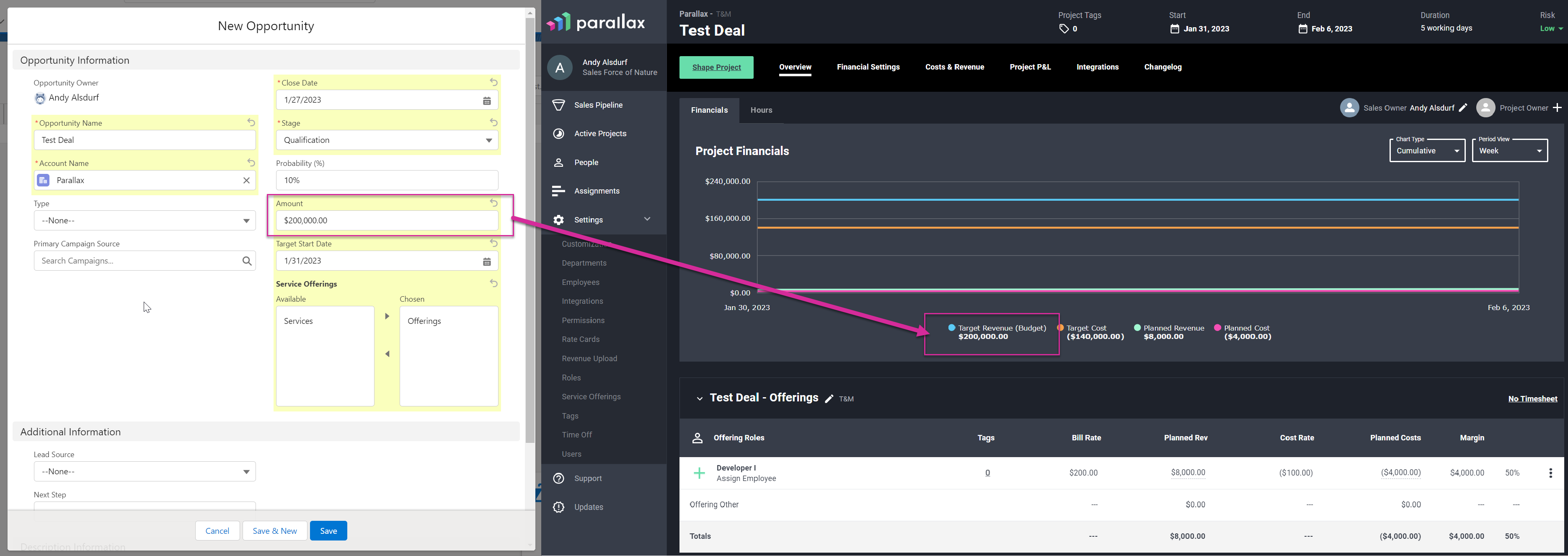
Task: Click the New Opportunity dialog scrollbar
Action: 530,230
